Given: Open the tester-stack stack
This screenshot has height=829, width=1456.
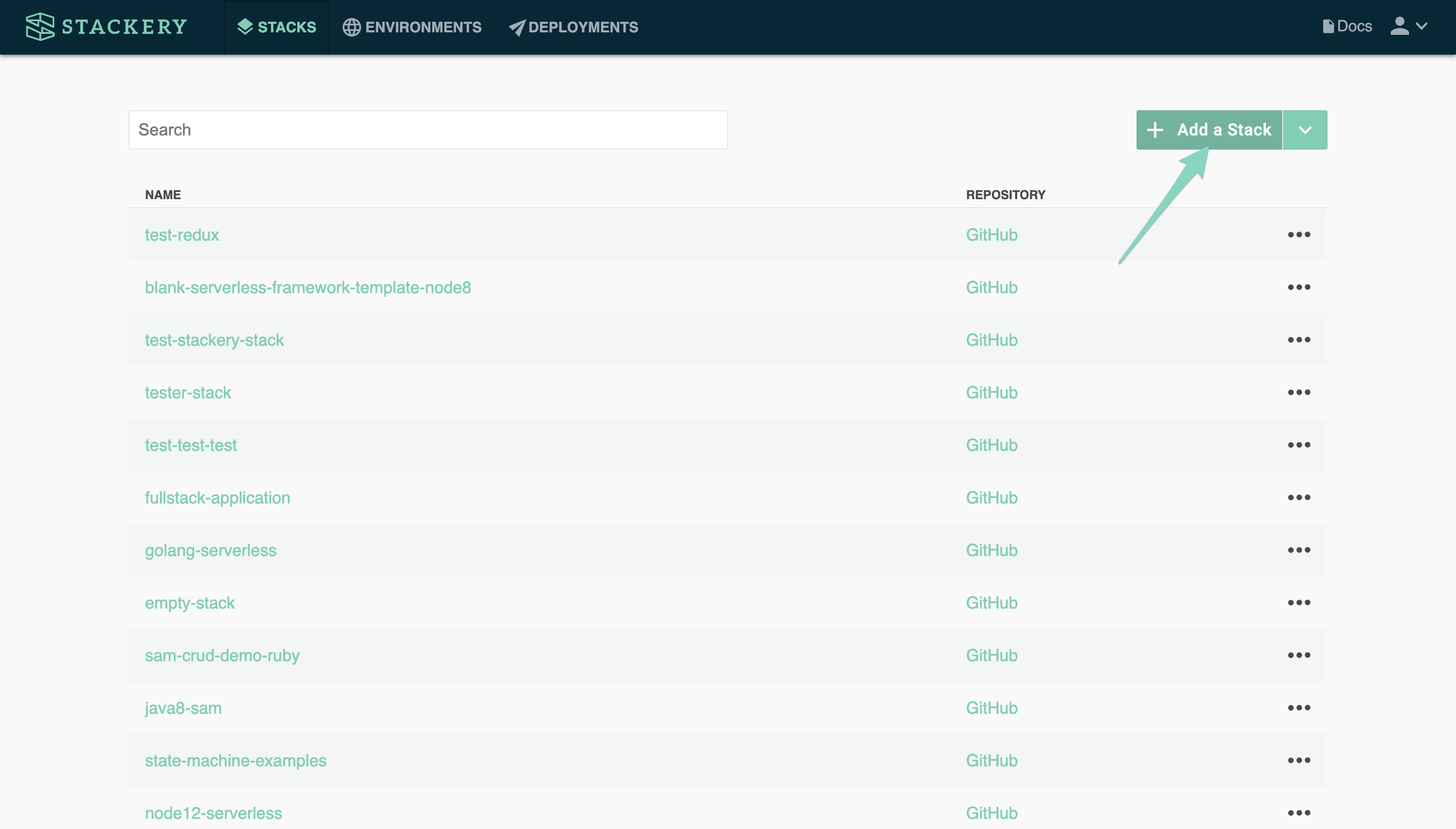Looking at the screenshot, I should coord(188,392).
